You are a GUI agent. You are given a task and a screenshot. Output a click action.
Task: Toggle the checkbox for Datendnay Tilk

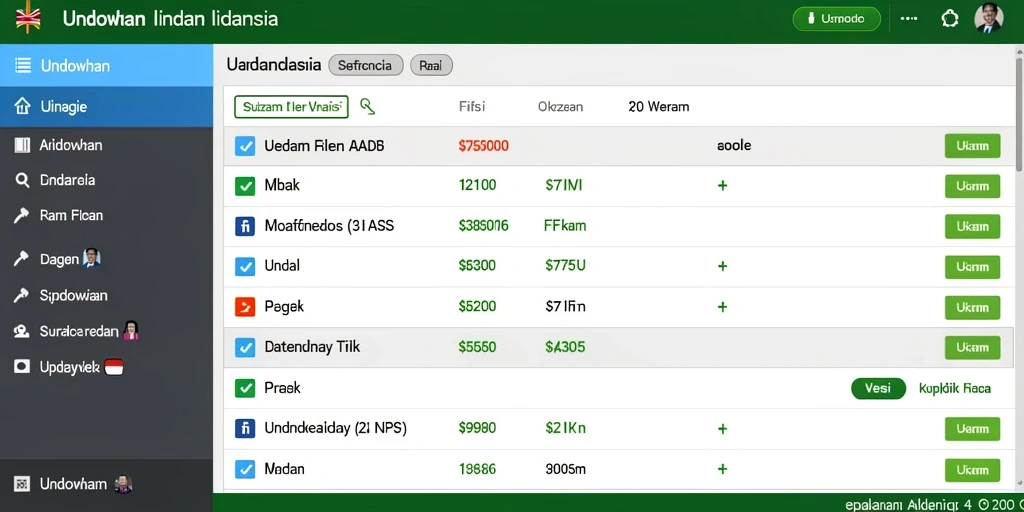245,347
